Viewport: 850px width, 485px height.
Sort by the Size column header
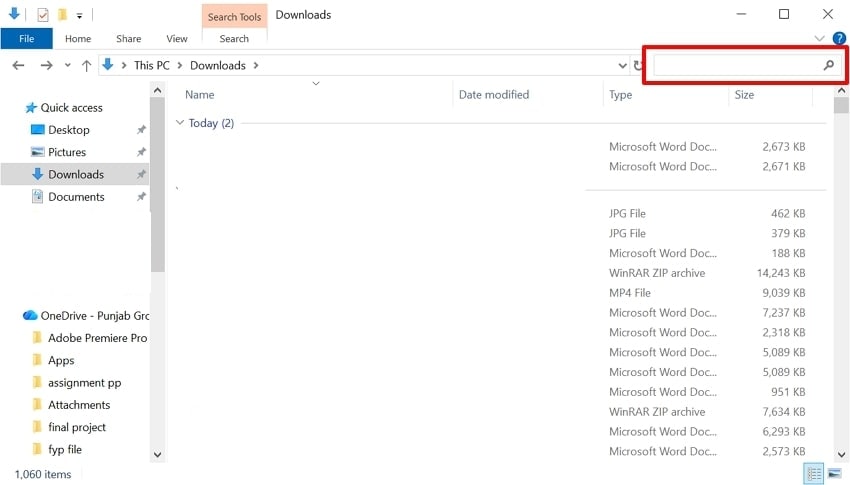(x=744, y=95)
